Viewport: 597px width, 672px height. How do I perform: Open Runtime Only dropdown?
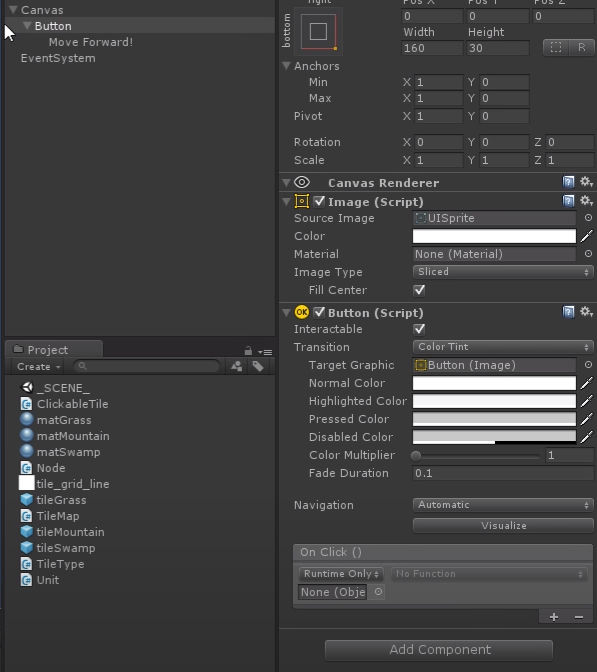pos(341,573)
